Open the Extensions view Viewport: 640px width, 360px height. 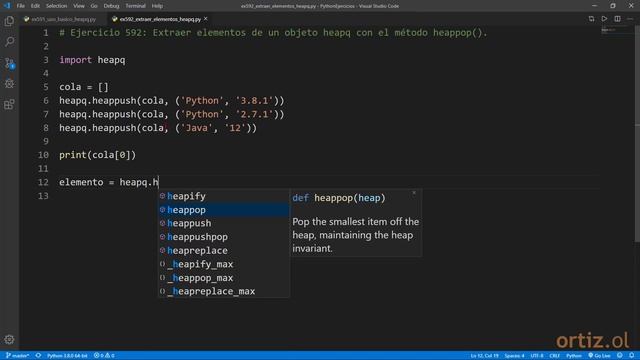click(x=9, y=104)
